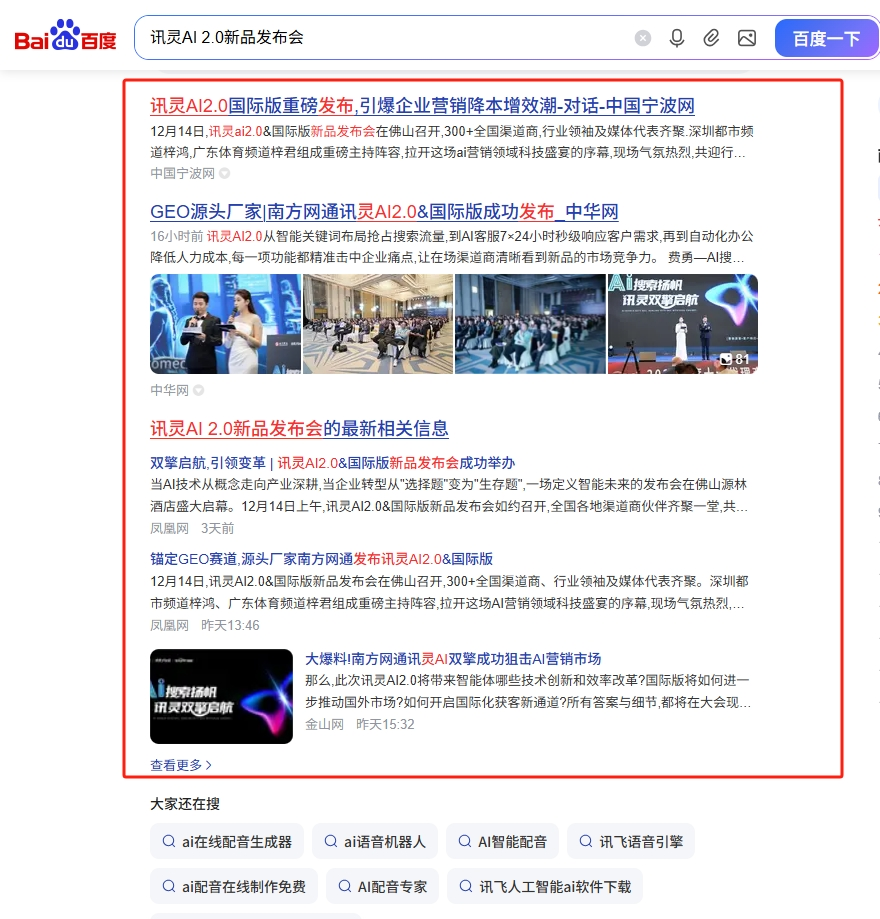Open the 锚定GEO赛道 news article
The width and height of the screenshot is (880, 919).
point(321,559)
